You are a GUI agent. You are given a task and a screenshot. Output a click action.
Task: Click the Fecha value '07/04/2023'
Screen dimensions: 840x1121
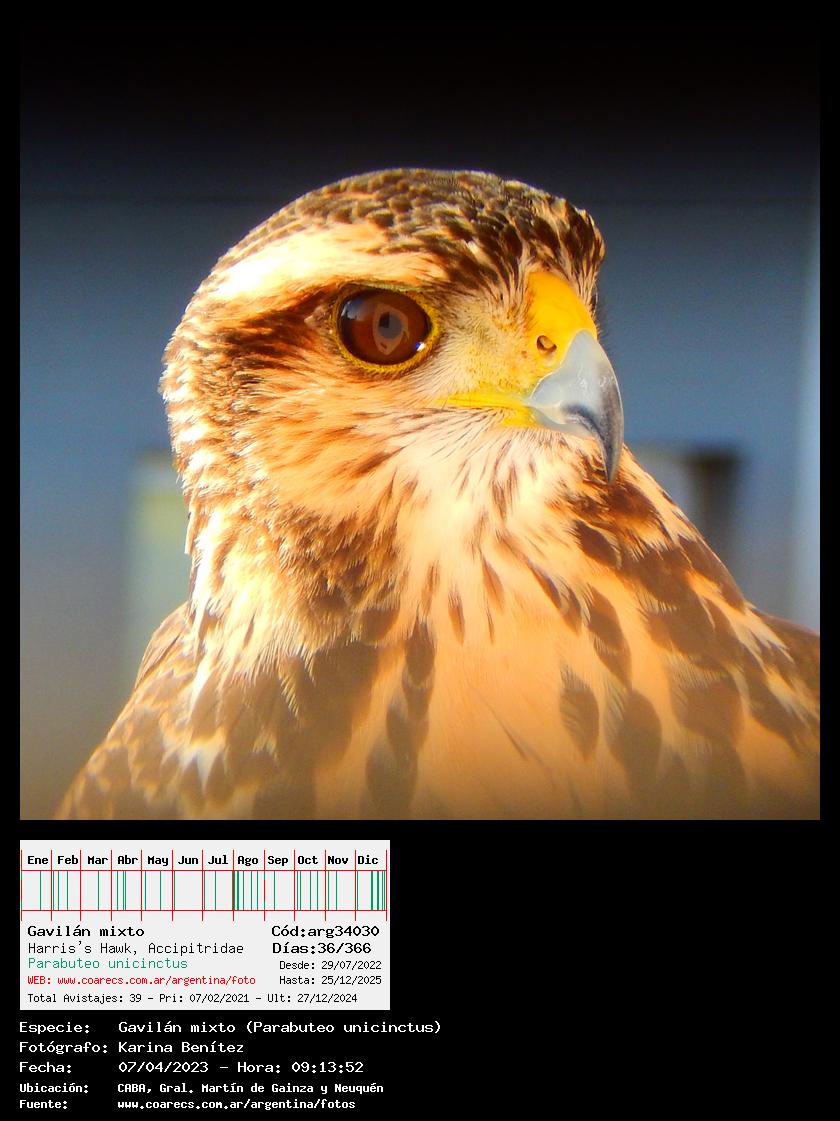click(163, 1067)
